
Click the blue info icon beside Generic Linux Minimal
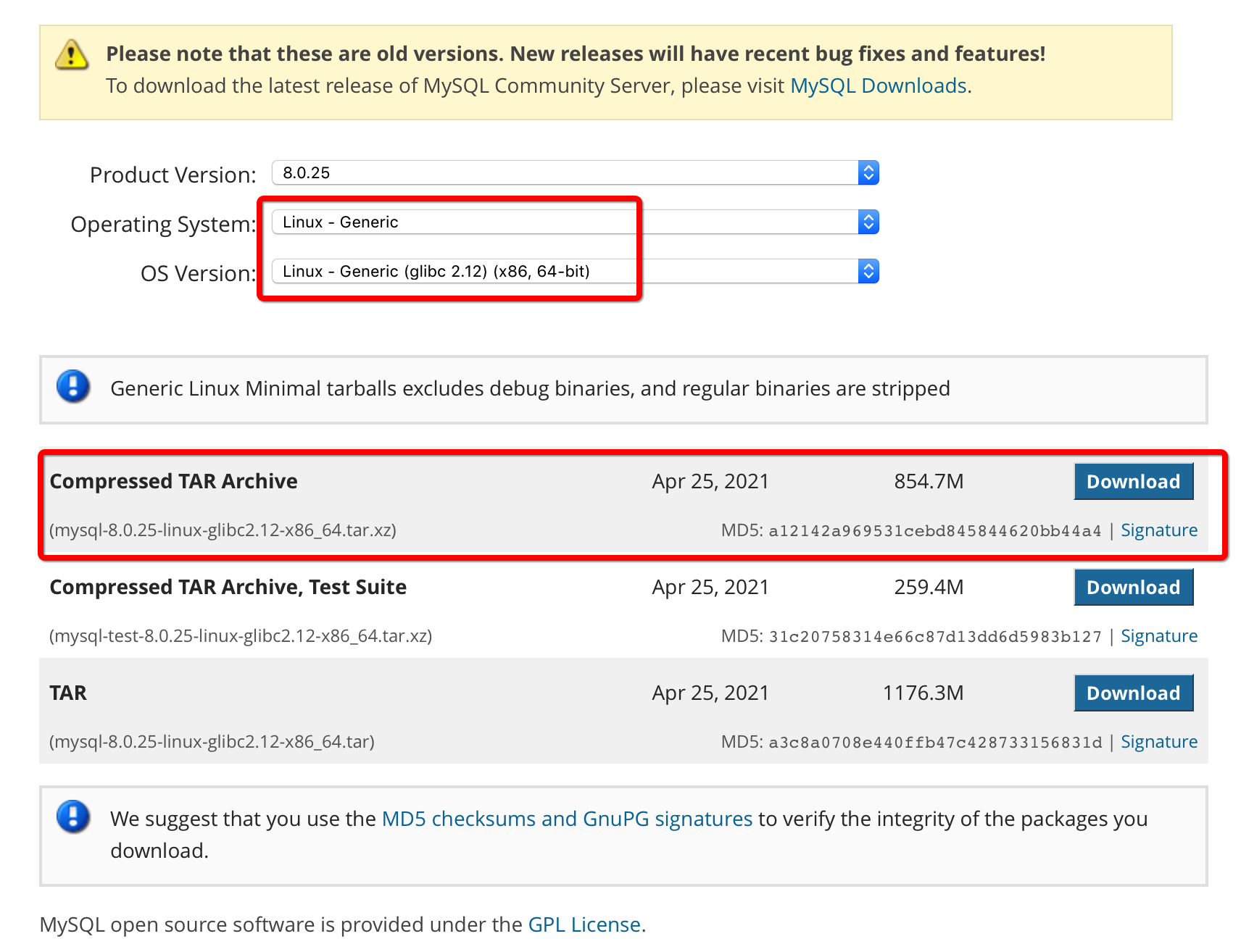(x=73, y=386)
